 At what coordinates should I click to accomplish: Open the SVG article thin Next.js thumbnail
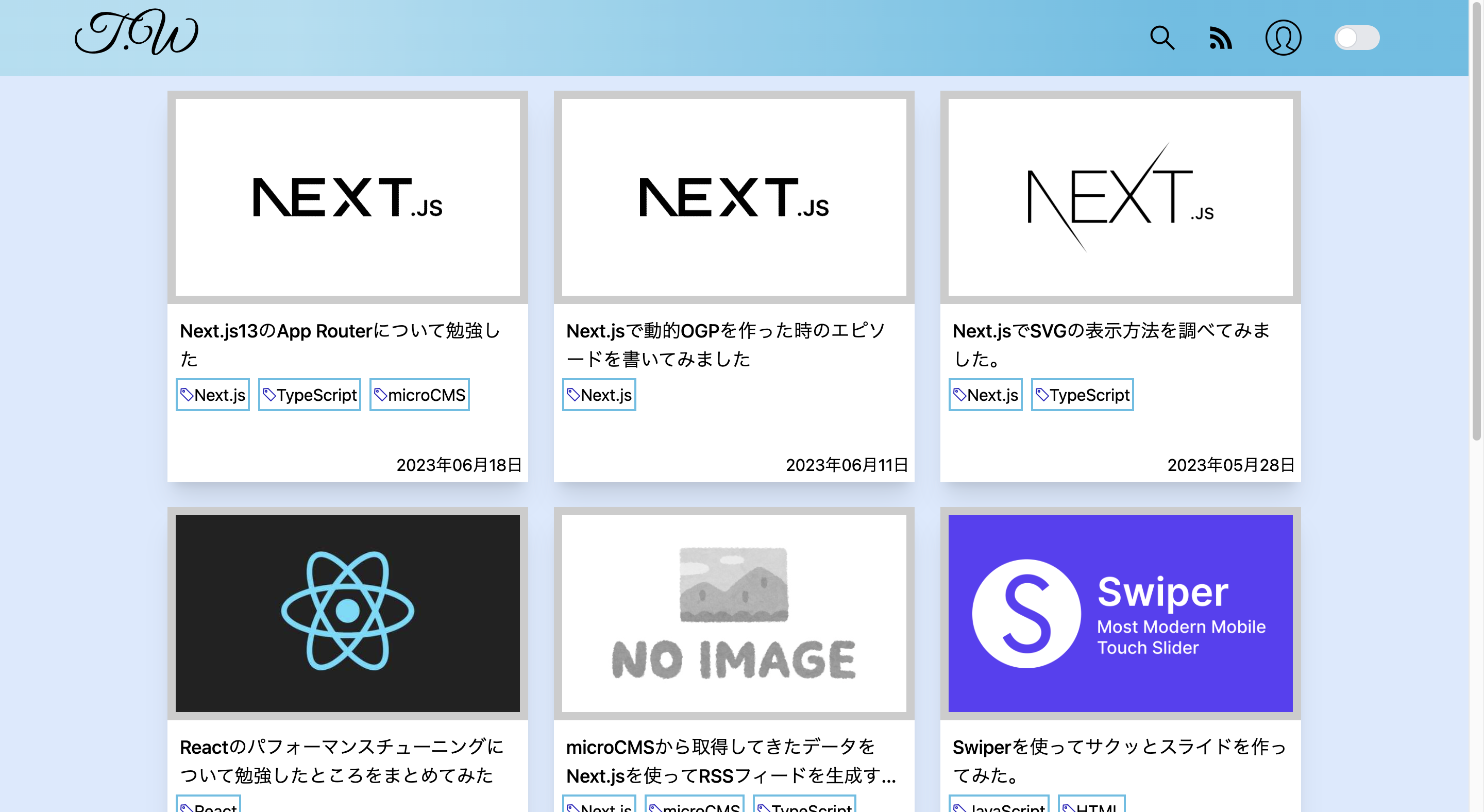pos(1120,197)
